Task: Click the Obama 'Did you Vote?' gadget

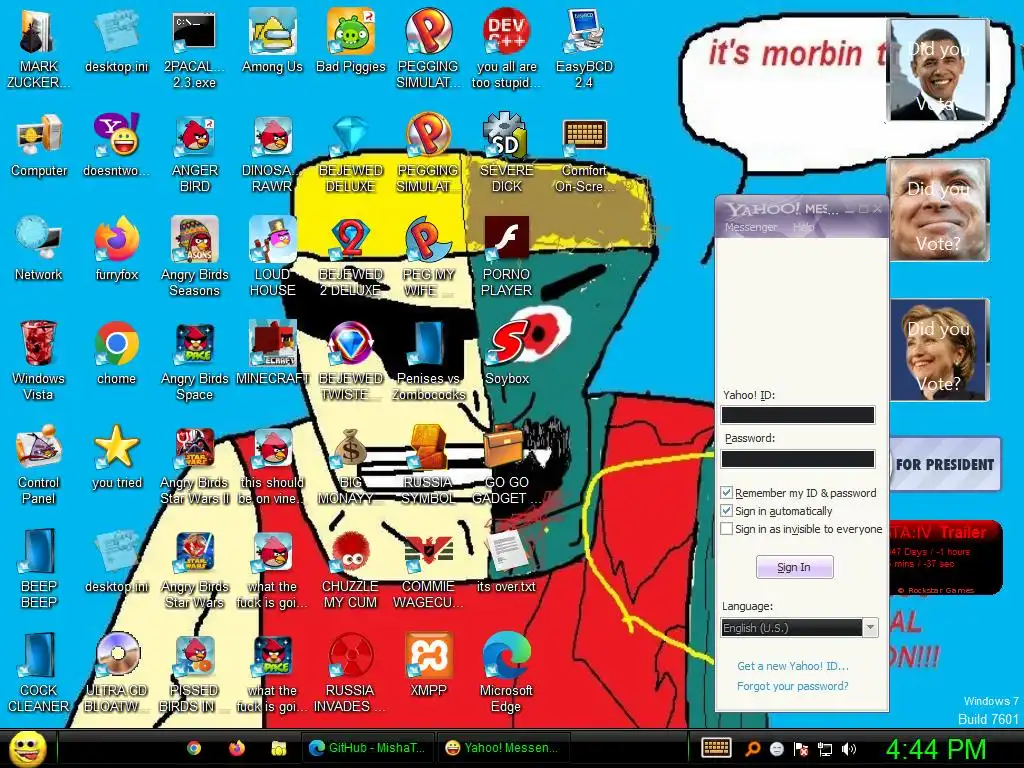Action: (938, 70)
